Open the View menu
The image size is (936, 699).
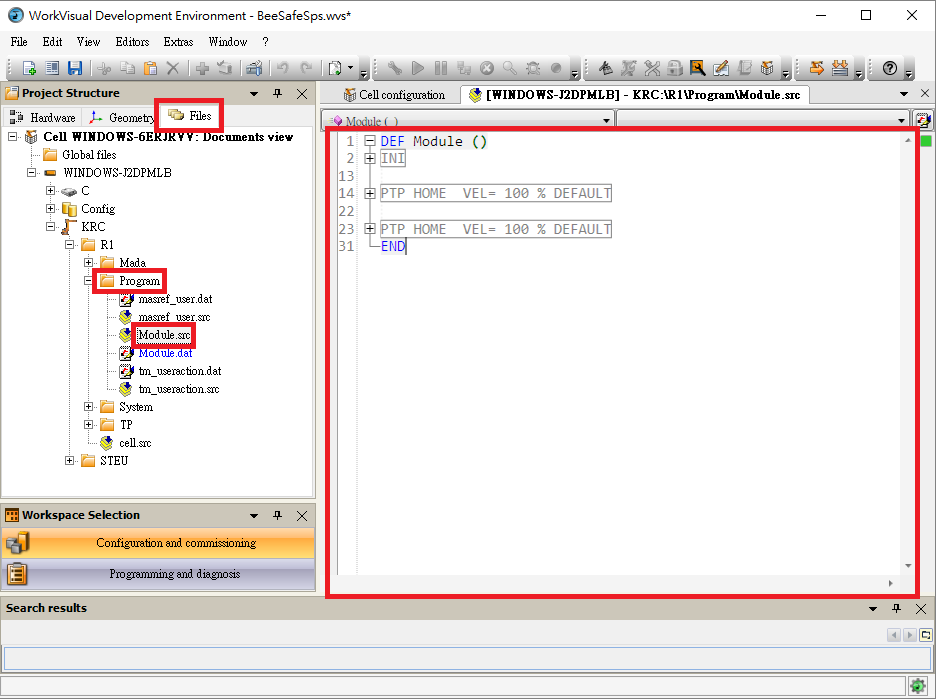tap(88, 42)
